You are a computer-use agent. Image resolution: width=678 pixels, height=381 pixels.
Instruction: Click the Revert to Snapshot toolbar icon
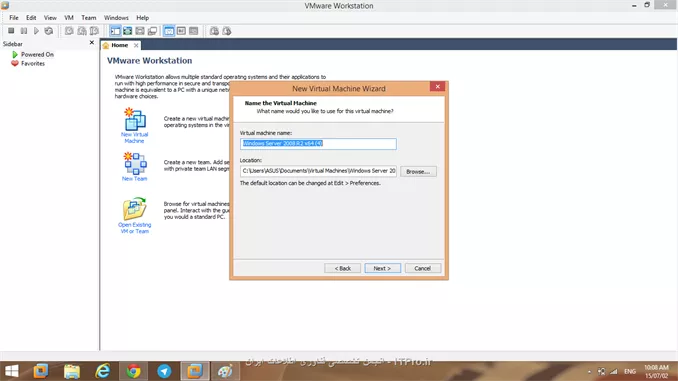tap(82, 31)
